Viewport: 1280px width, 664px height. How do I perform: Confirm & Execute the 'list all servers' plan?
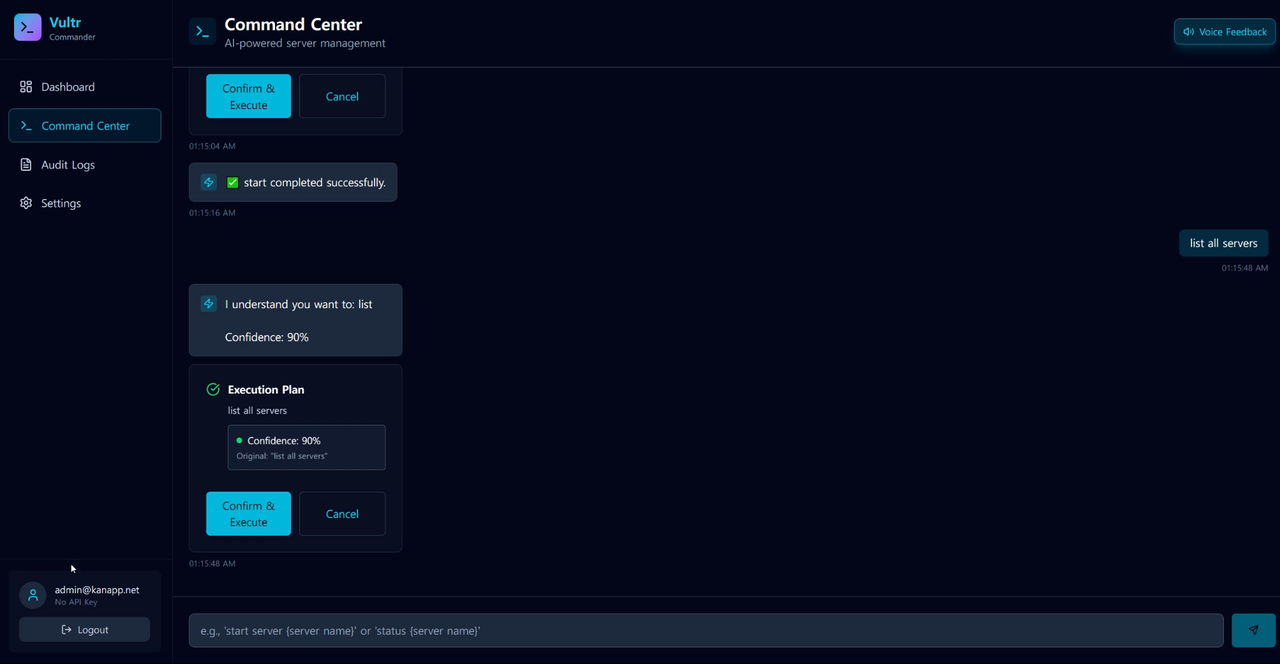coord(249,514)
